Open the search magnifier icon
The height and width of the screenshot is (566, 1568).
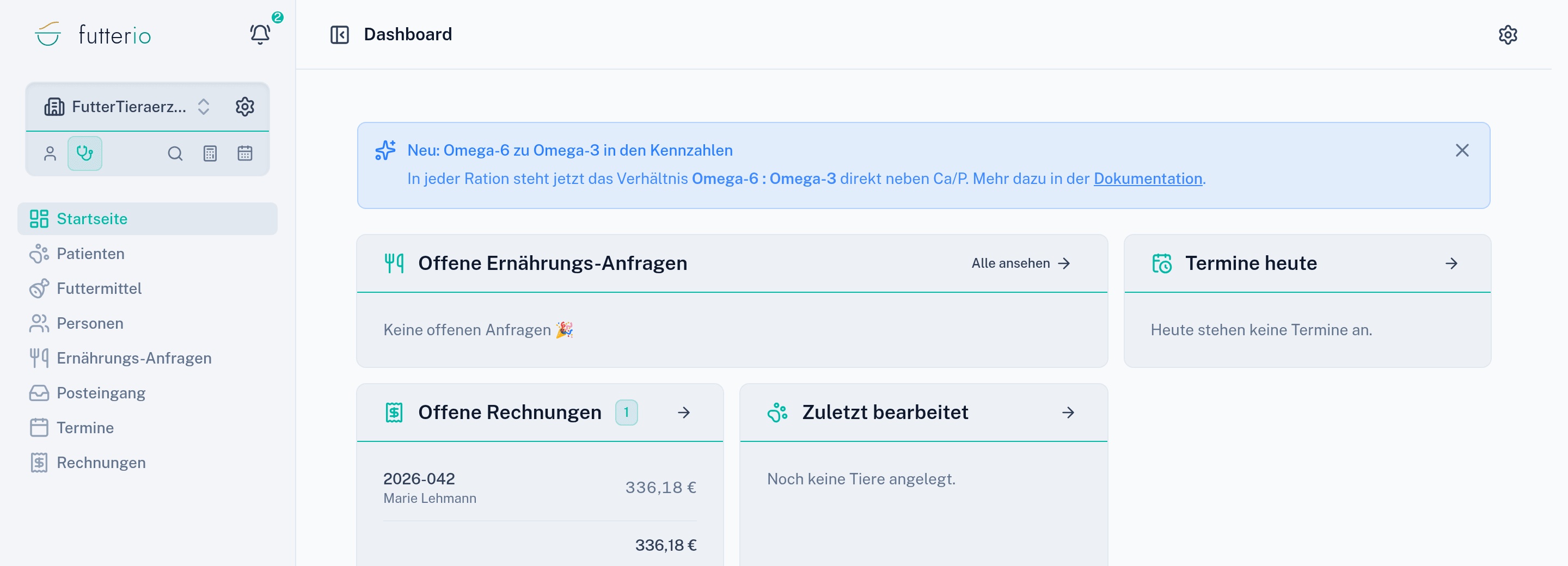(175, 153)
